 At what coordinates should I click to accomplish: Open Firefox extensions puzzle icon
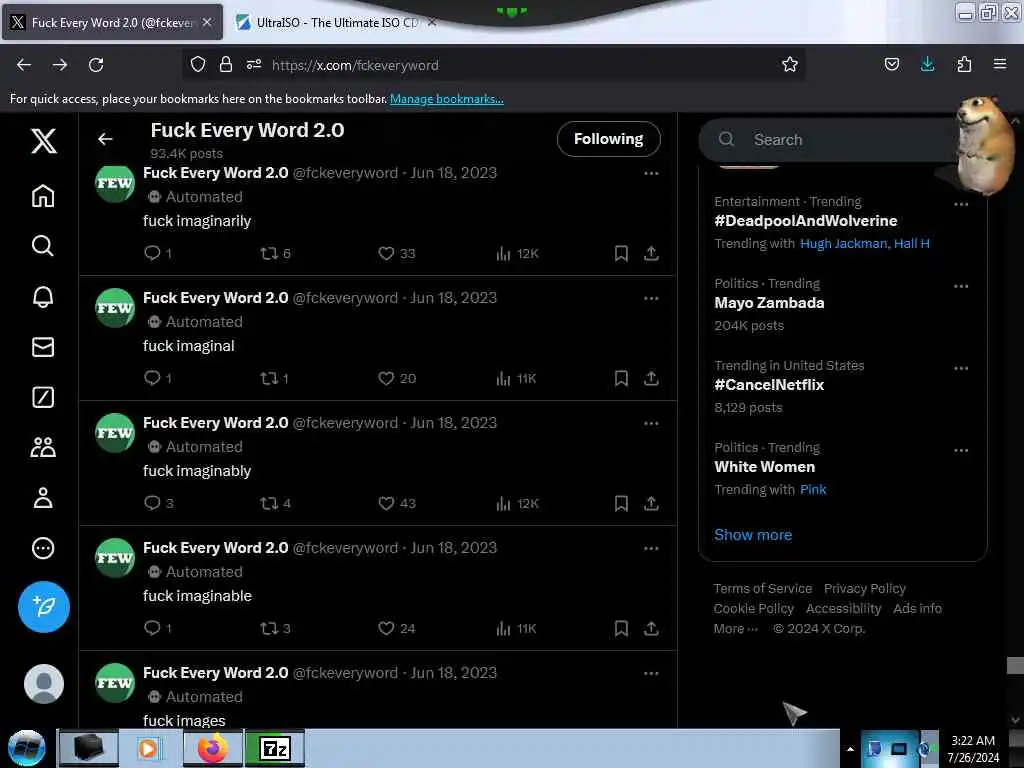(964, 64)
